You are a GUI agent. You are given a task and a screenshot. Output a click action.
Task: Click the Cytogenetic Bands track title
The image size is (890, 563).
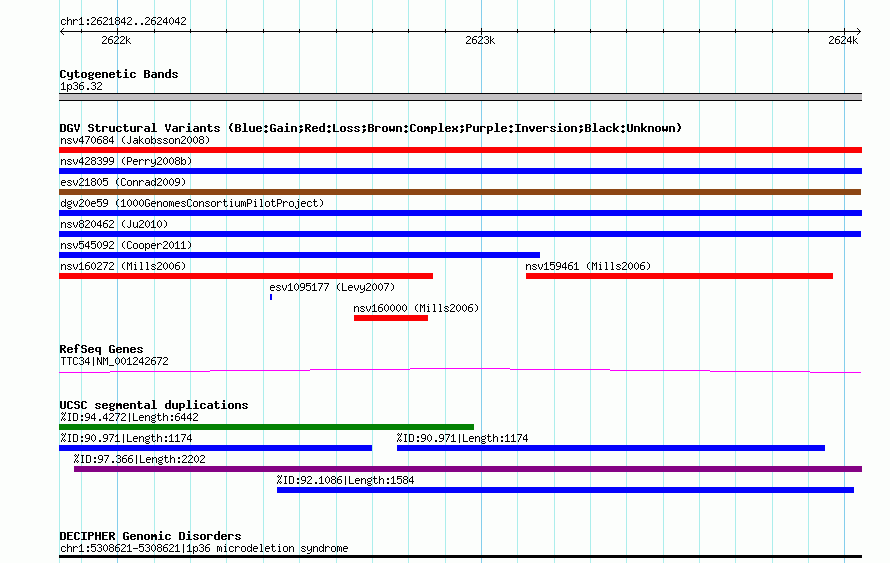119,74
